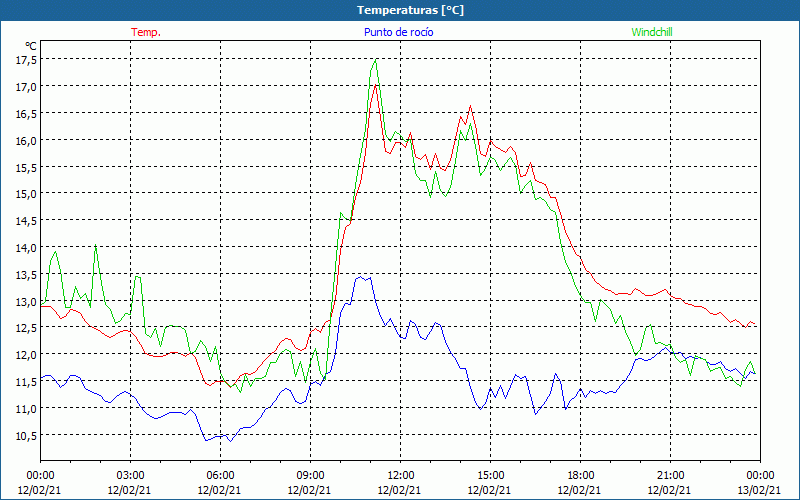Click the 11,5 y-axis value
The height and width of the screenshot is (500, 800).
27,382
